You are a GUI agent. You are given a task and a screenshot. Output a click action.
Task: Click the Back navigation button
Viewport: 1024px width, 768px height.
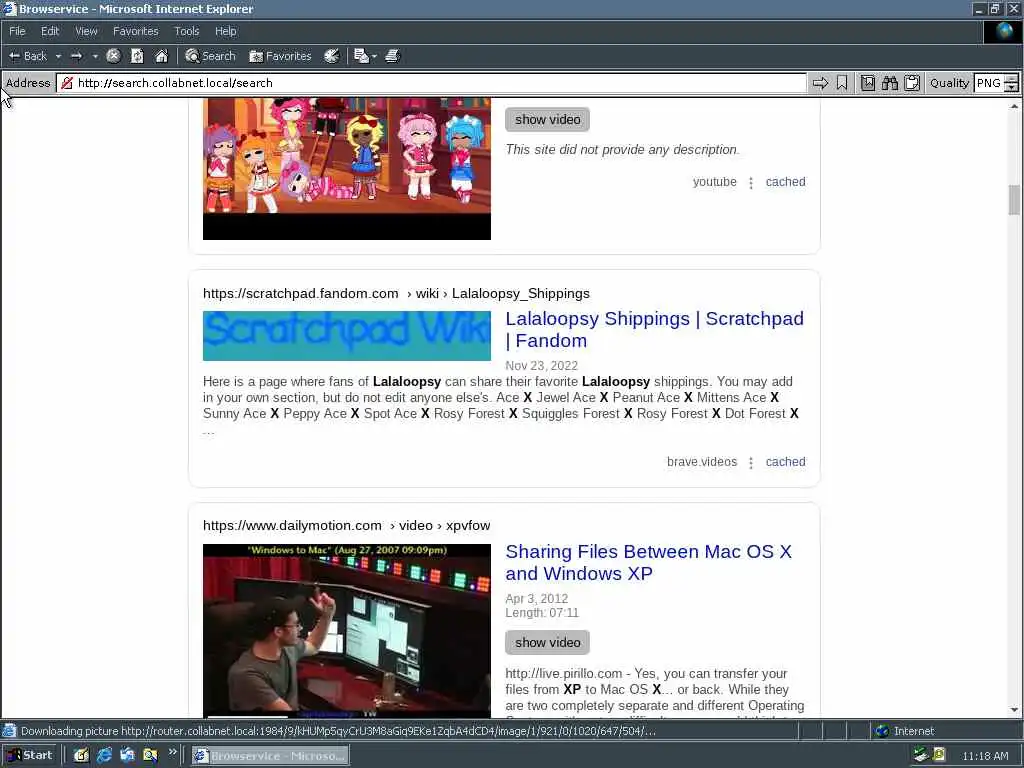point(27,56)
